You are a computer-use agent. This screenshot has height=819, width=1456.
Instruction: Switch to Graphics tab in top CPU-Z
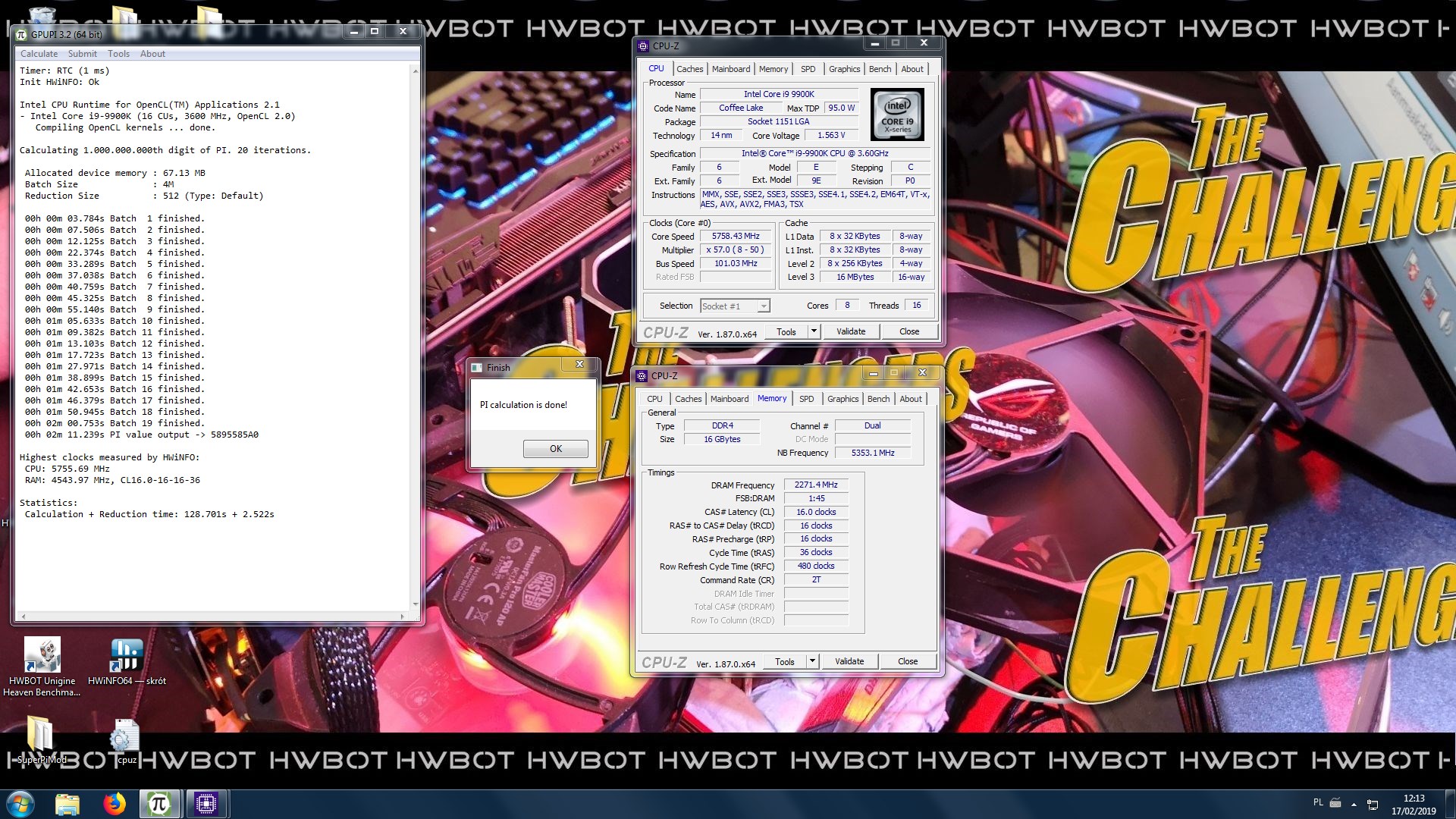(x=844, y=69)
